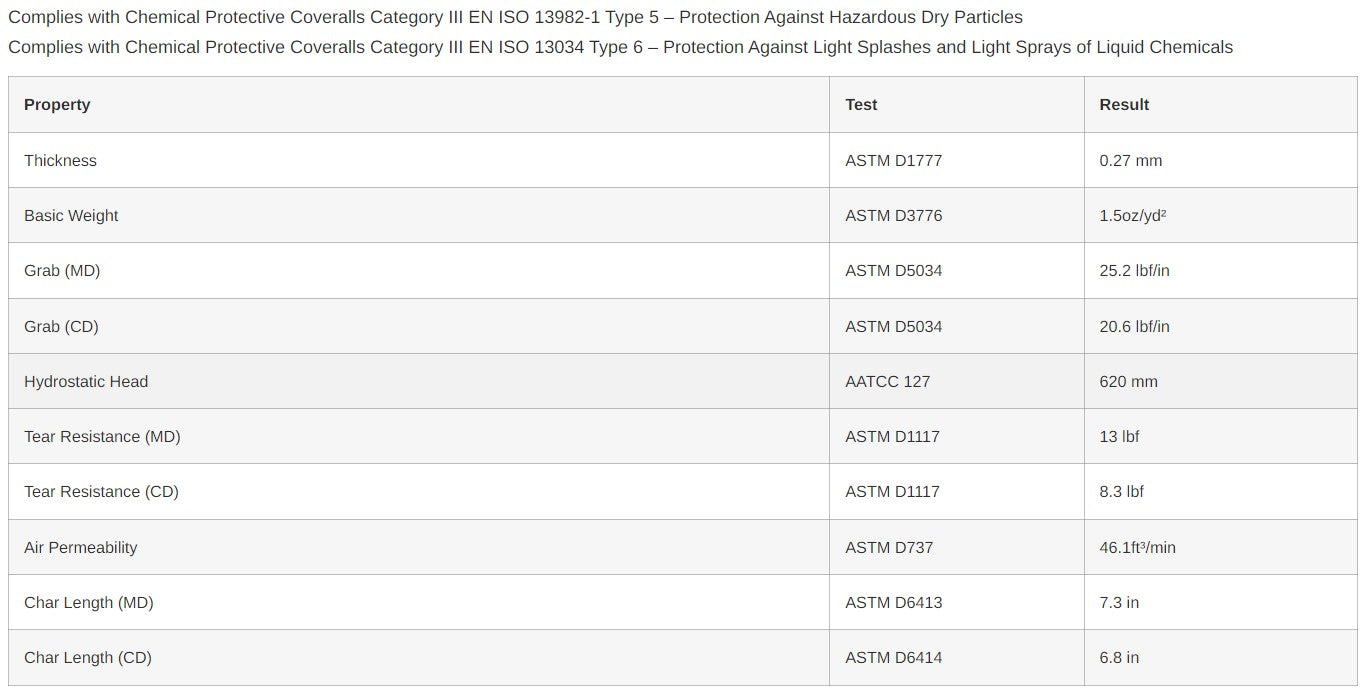Viewport: 1370px width, 695px height.
Task: Select the Char Length (MD) cell
Action: 88,603
